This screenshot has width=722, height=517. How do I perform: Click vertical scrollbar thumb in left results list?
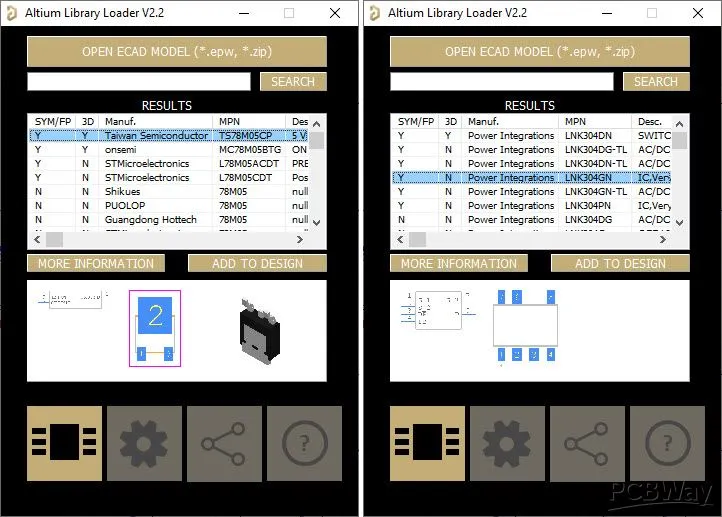tap(316, 140)
